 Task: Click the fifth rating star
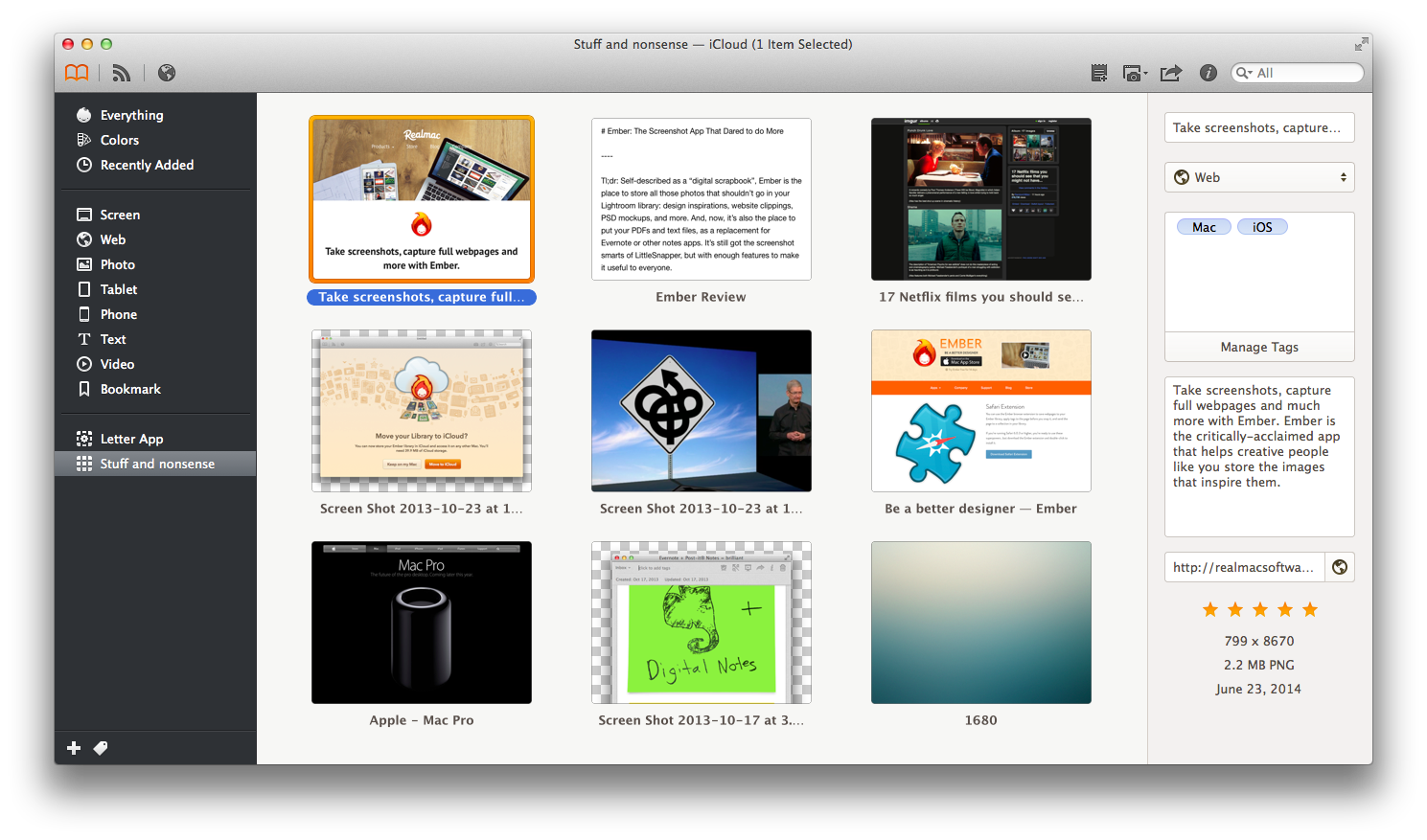(x=1310, y=609)
